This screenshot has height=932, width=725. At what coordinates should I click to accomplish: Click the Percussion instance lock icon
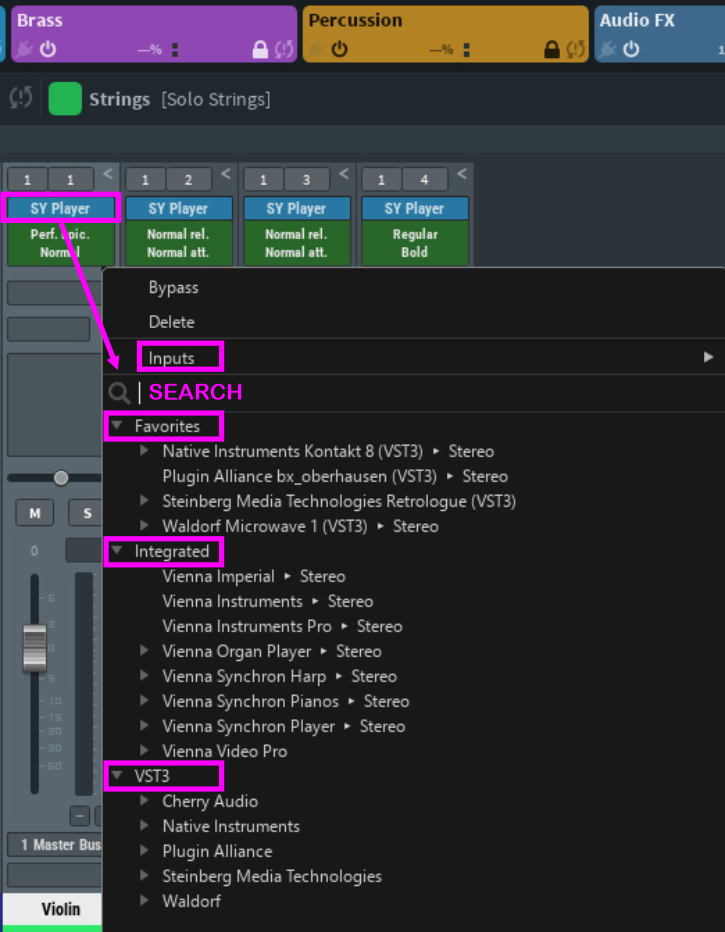[x=551, y=49]
